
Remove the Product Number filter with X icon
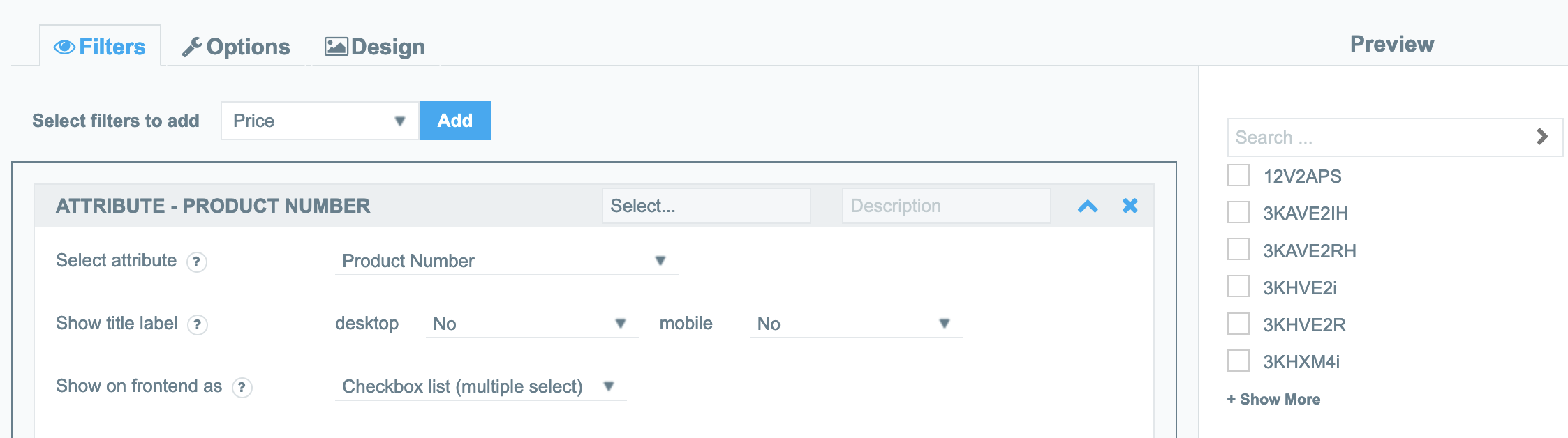[x=1130, y=206]
